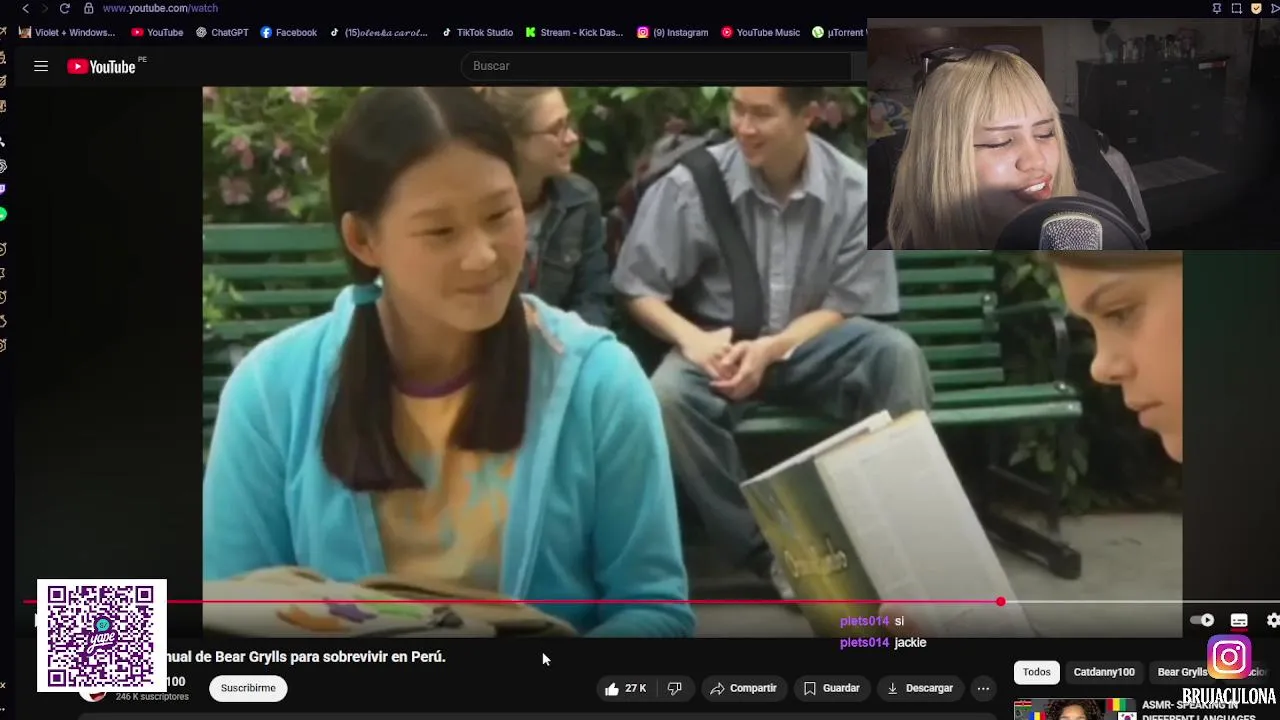Select the Bear Grylls filter chip
Screen dimensions: 1280x720
pos(1183,672)
